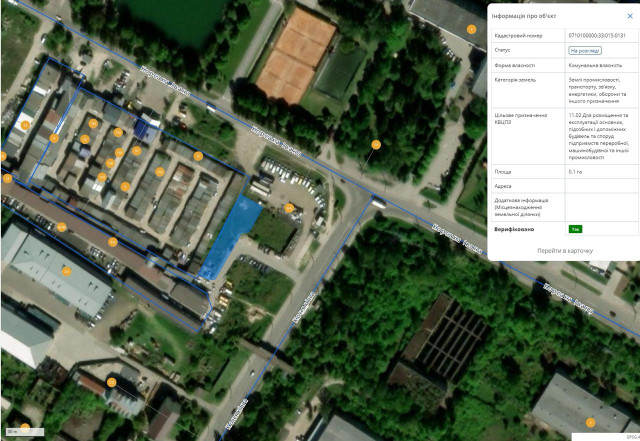This screenshot has width=640, height=441.
Task: Click the orange marker left of the panel's header
Action: coord(472,29)
